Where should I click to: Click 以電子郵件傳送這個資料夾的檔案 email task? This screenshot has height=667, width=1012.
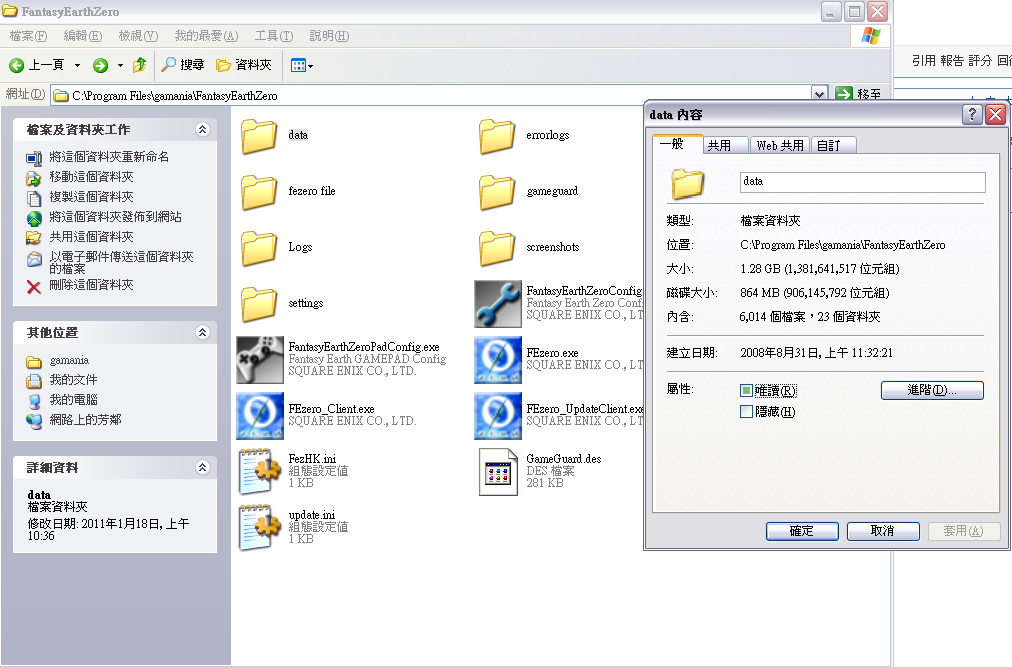coord(121,262)
